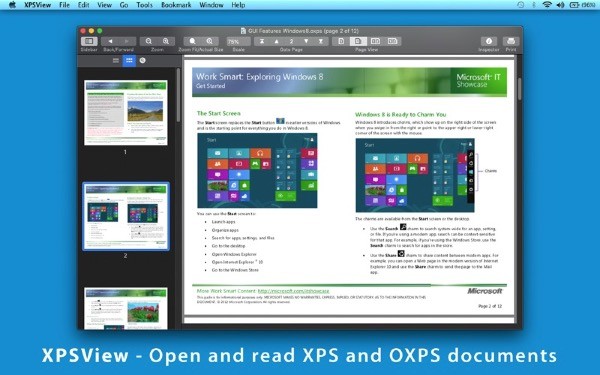Switch sidebar to outline list view
This screenshot has height=375, width=600.
pos(116,60)
